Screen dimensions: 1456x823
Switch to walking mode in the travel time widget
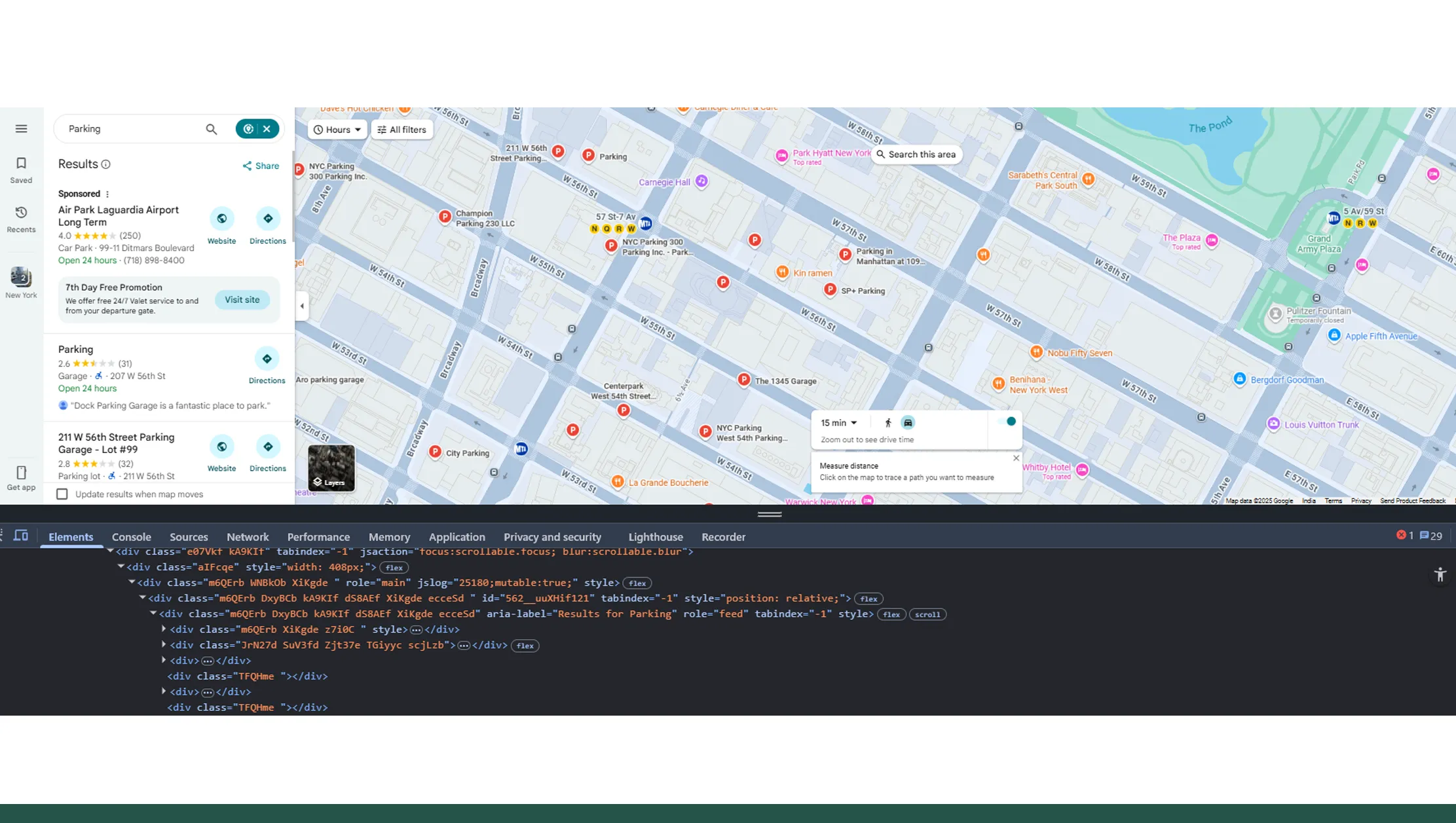click(x=888, y=422)
